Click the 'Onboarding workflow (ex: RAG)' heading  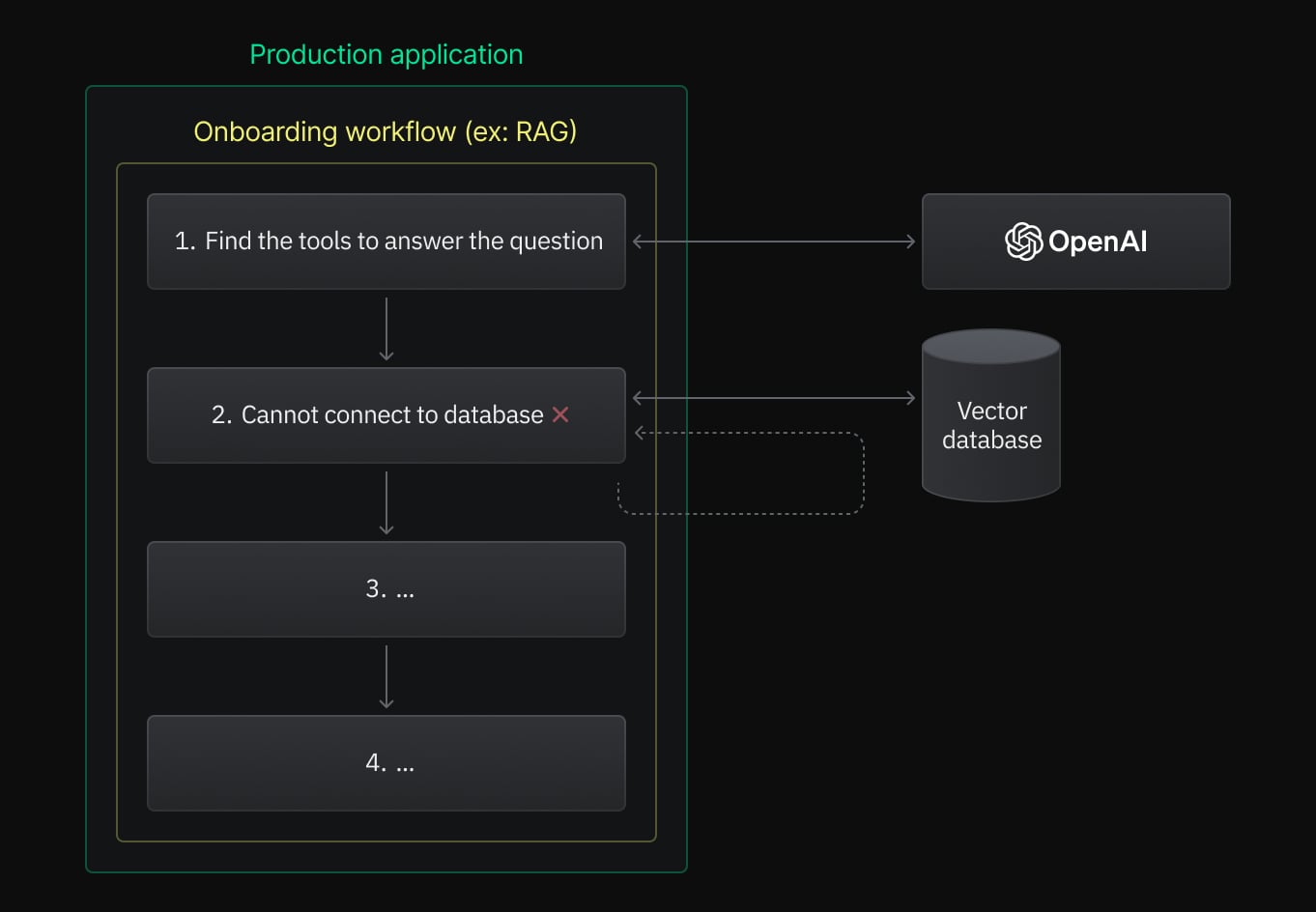[386, 131]
